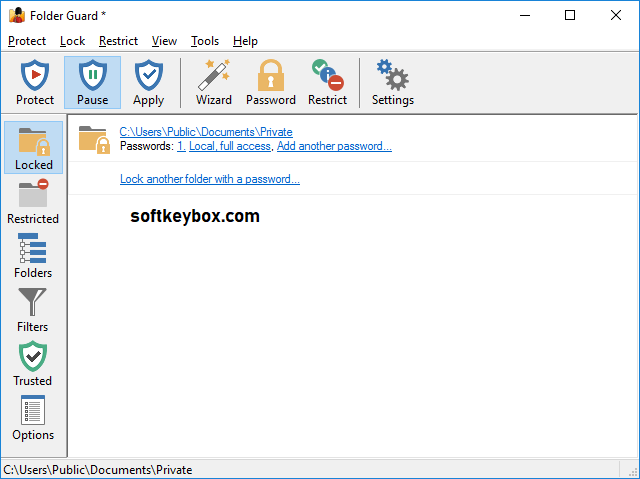Select the Filters funnel view
The height and width of the screenshot is (479, 640).
33,310
